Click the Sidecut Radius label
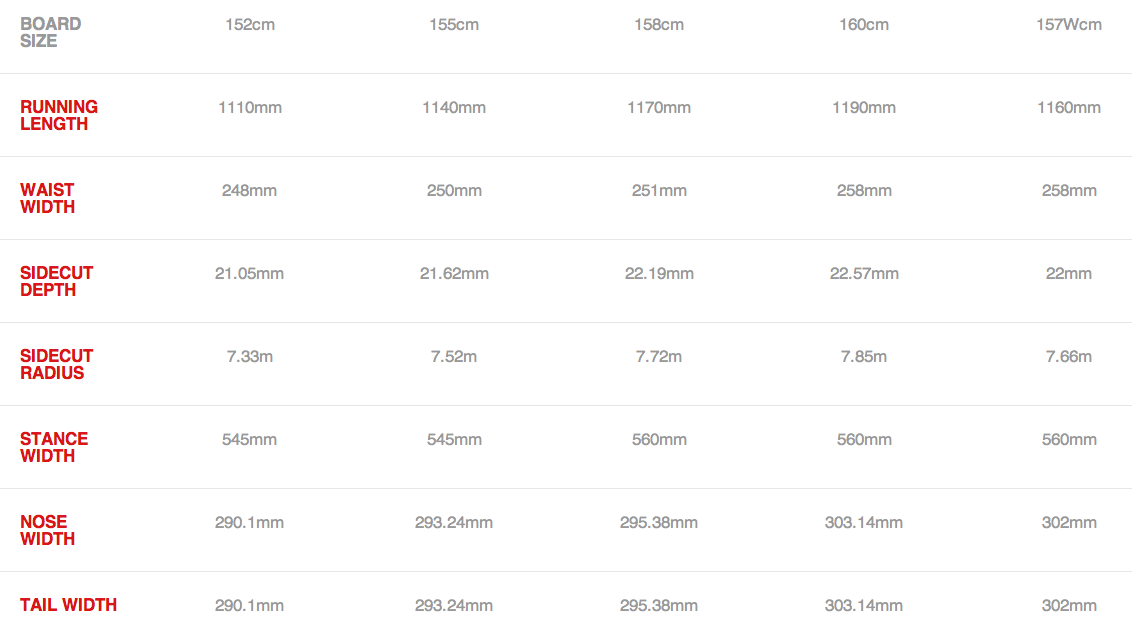This screenshot has width=1132, height=630. (56, 364)
